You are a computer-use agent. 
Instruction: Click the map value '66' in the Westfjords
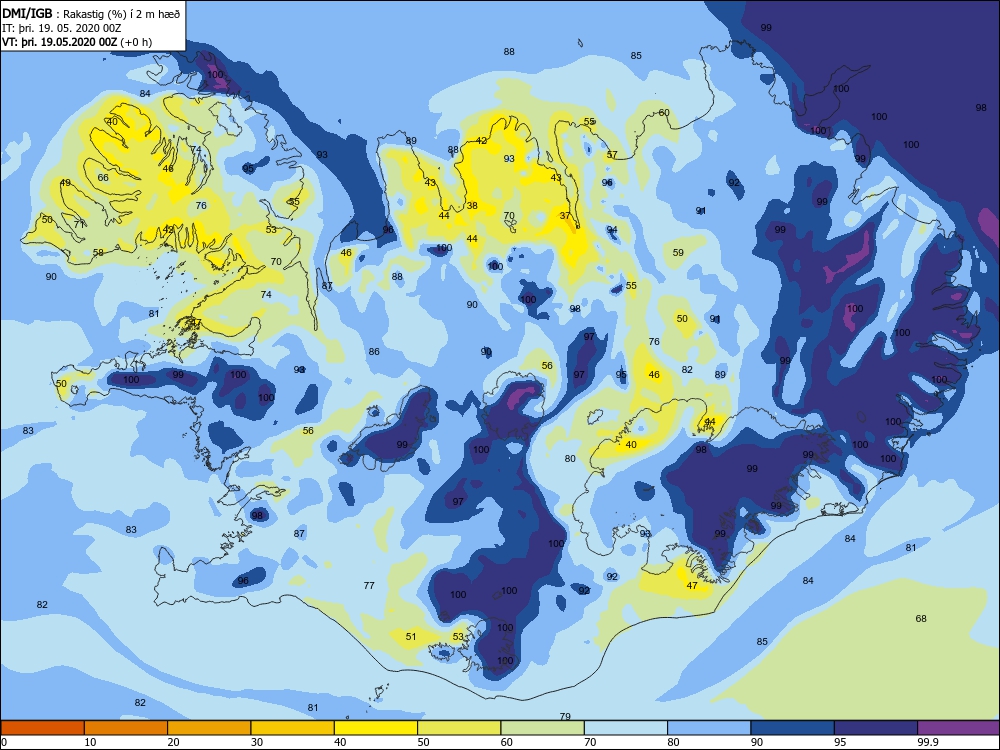103,178
